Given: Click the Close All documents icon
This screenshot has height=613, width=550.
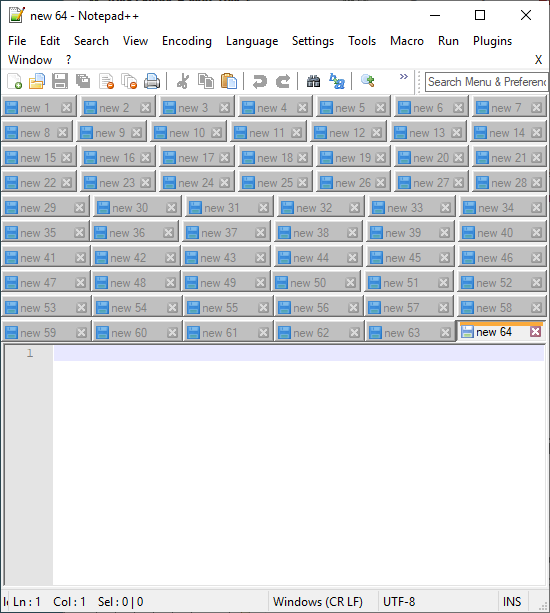Looking at the screenshot, I should click(x=129, y=81).
